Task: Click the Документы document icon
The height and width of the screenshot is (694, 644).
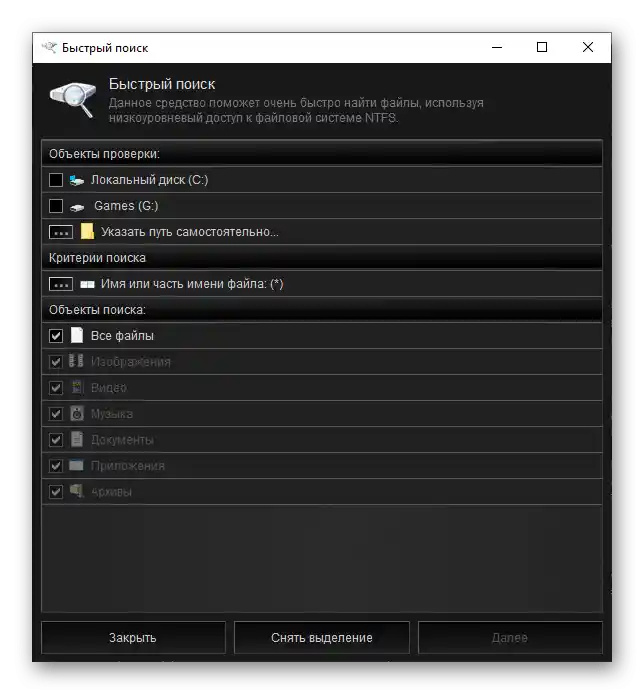Action: tap(77, 439)
